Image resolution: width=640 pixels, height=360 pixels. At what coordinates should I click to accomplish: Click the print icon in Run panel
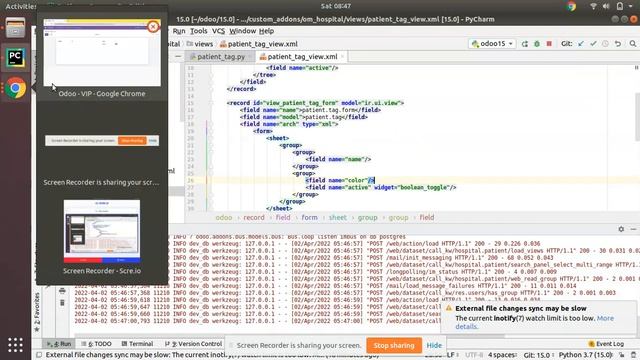[x=62, y=291]
